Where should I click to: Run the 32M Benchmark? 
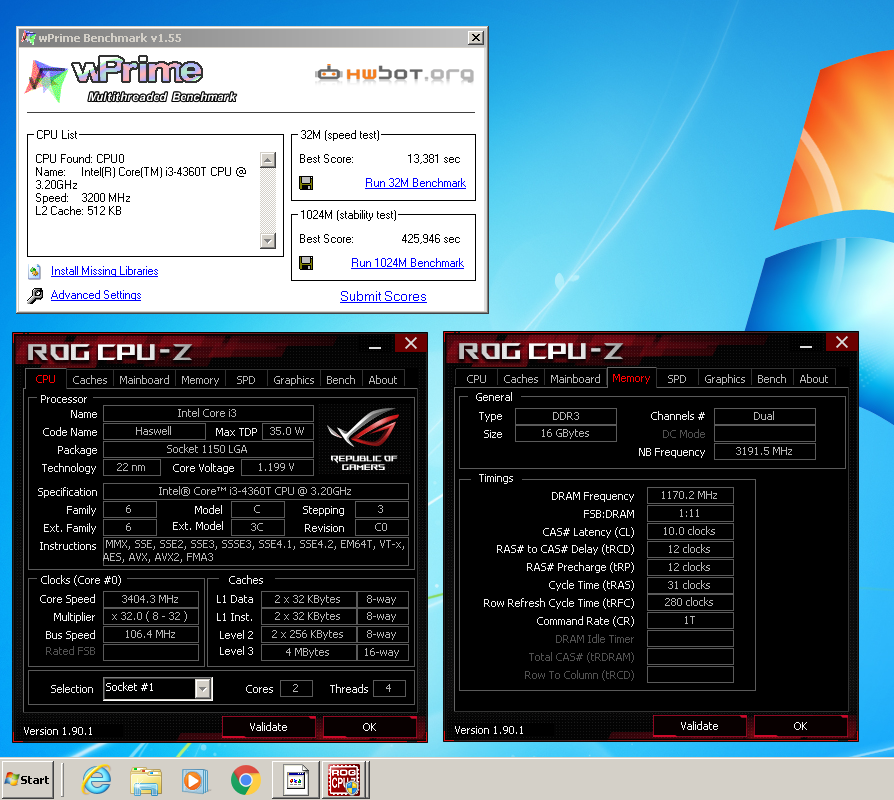pos(415,183)
